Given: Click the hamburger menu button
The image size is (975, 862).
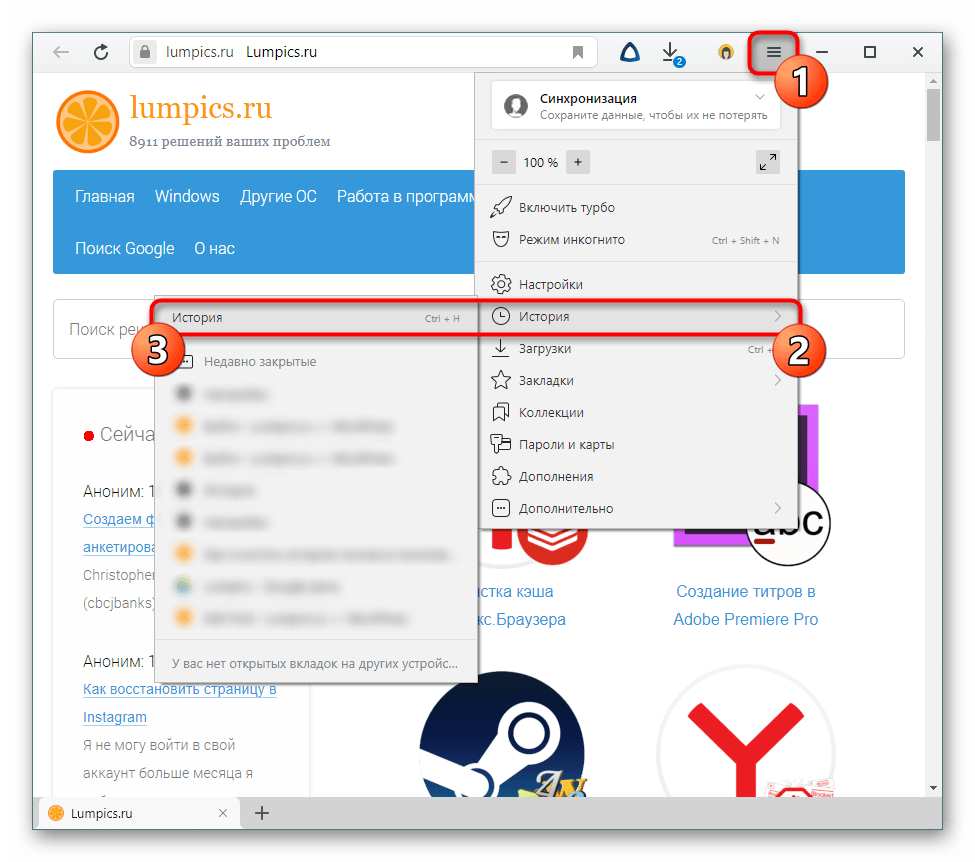Looking at the screenshot, I should pyautogui.click(x=773, y=52).
